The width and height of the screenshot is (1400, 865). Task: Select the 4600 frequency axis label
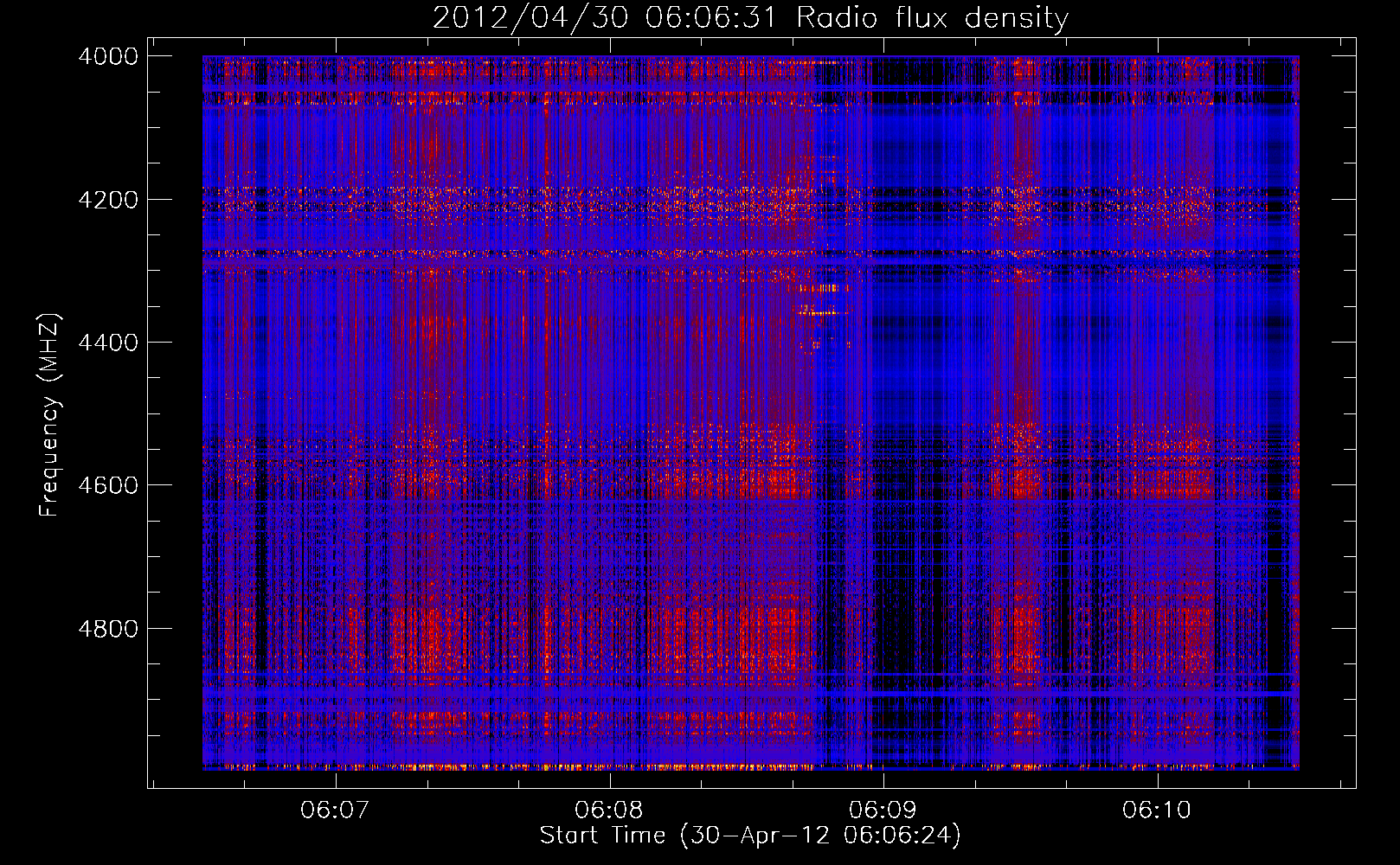pos(108,485)
